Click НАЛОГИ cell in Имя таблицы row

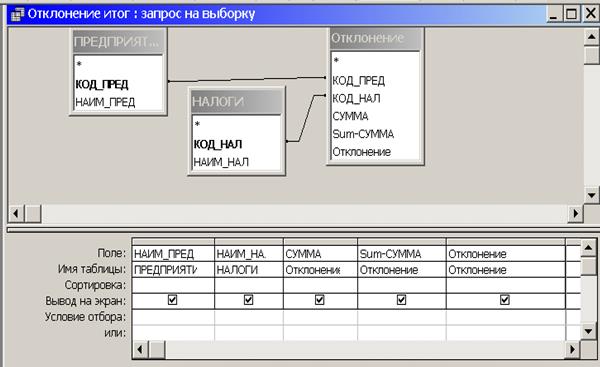pyautogui.click(x=249, y=270)
